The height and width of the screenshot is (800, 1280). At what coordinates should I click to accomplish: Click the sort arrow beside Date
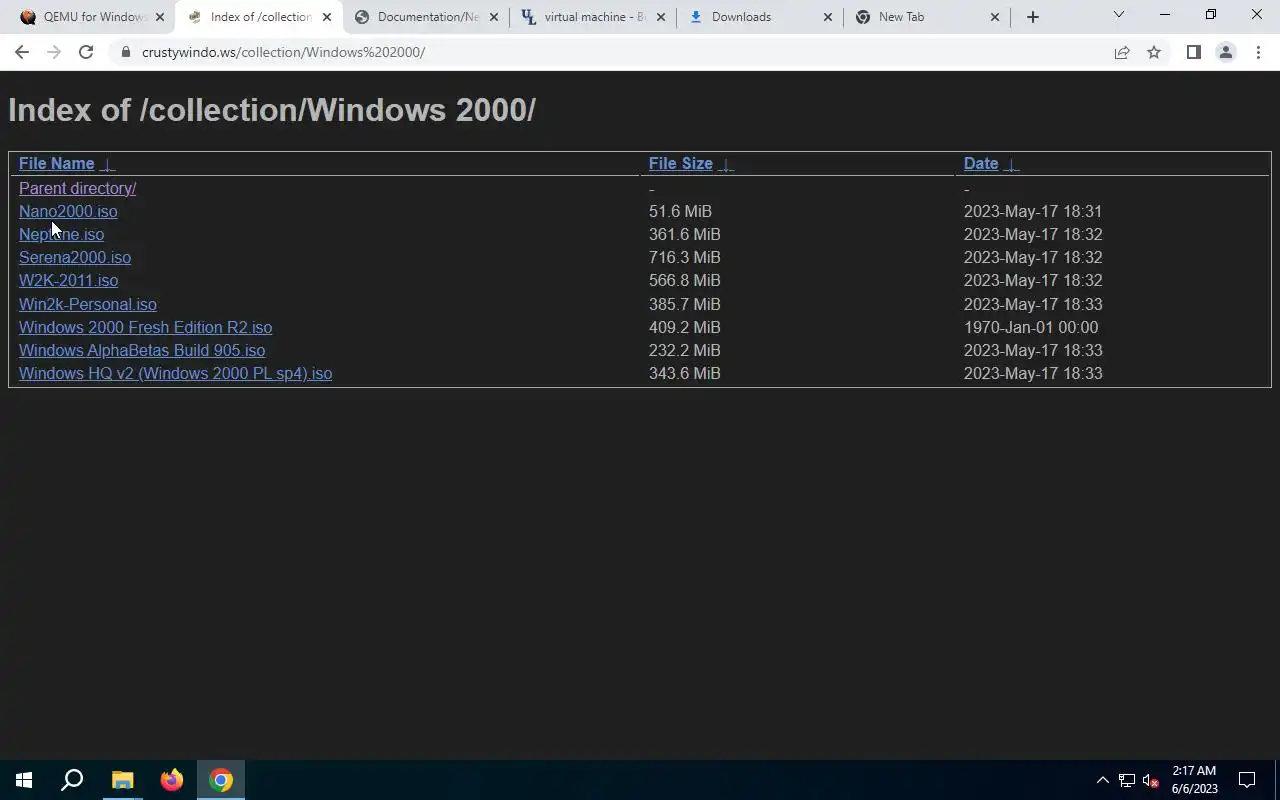(x=1012, y=165)
